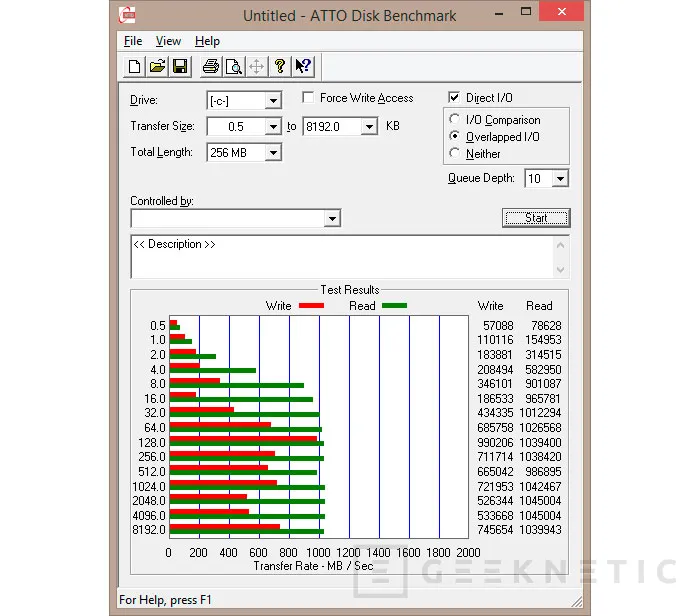Expand the Controlled by dropdown
The image size is (700, 616).
332,219
